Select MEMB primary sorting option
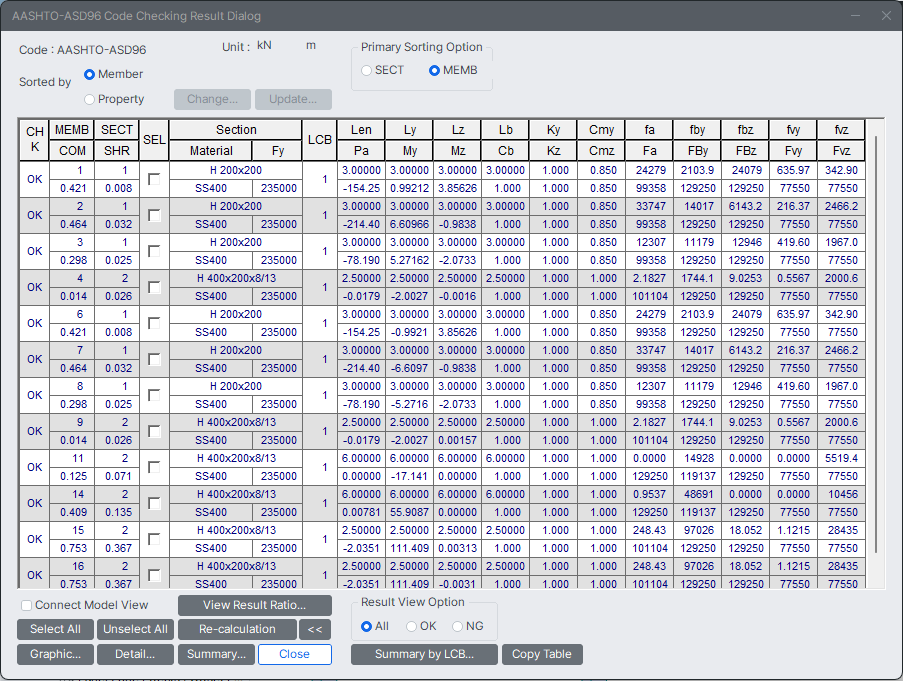Image resolution: width=903 pixels, height=681 pixels. 435,70
